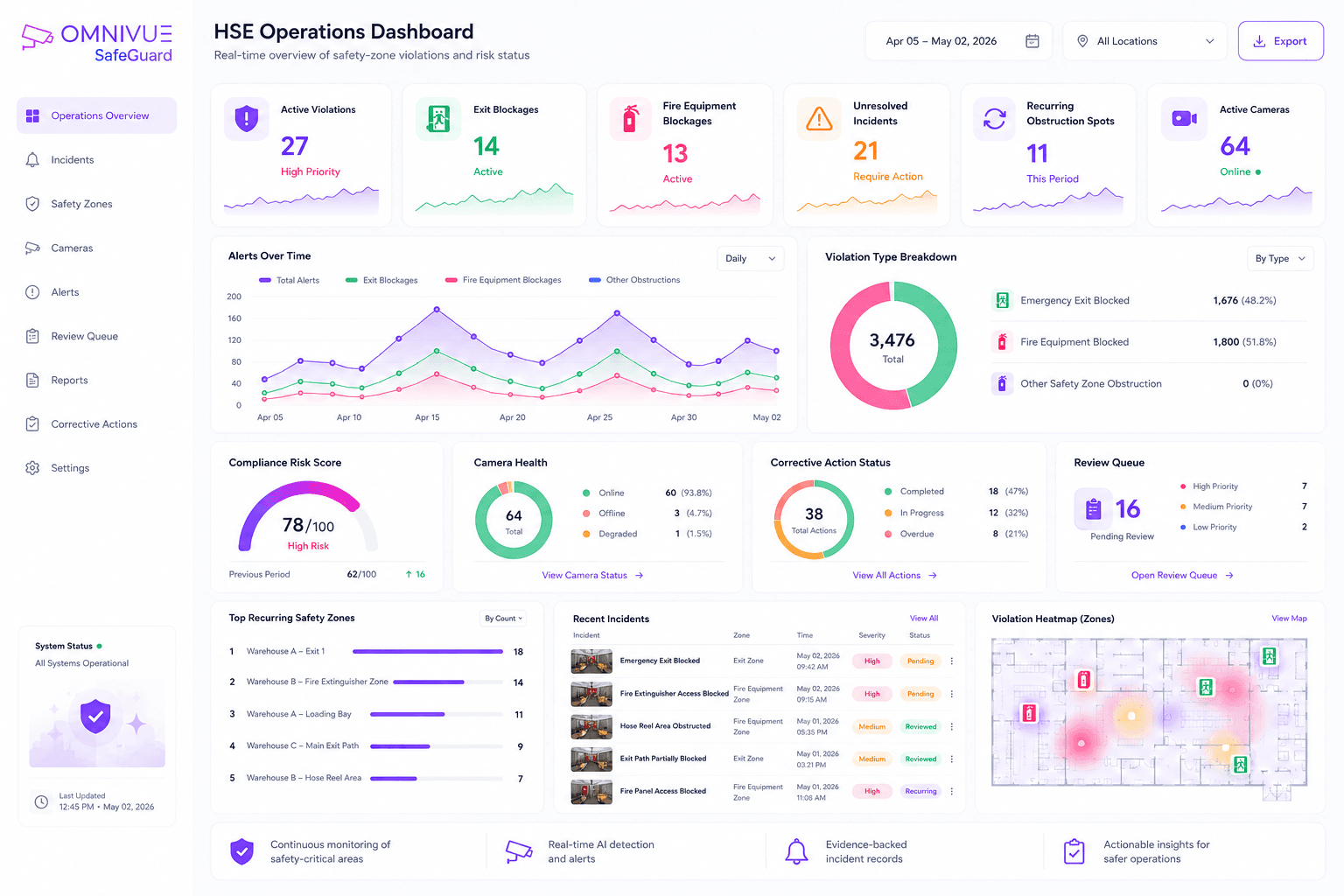Viewport: 1344px width, 896px height.
Task: Click the Recurring Obstruction Spots refresh icon
Action: point(995,118)
